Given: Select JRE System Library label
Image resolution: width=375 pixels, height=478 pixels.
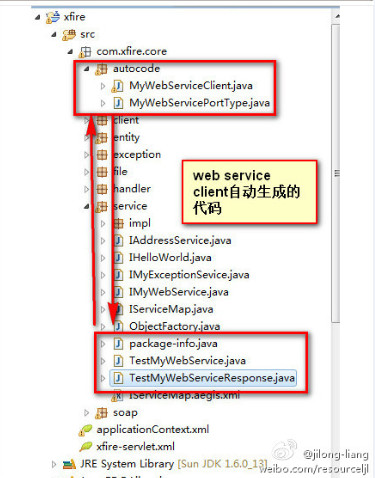Looking at the screenshot, I should pyautogui.click(x=127, y=464).
